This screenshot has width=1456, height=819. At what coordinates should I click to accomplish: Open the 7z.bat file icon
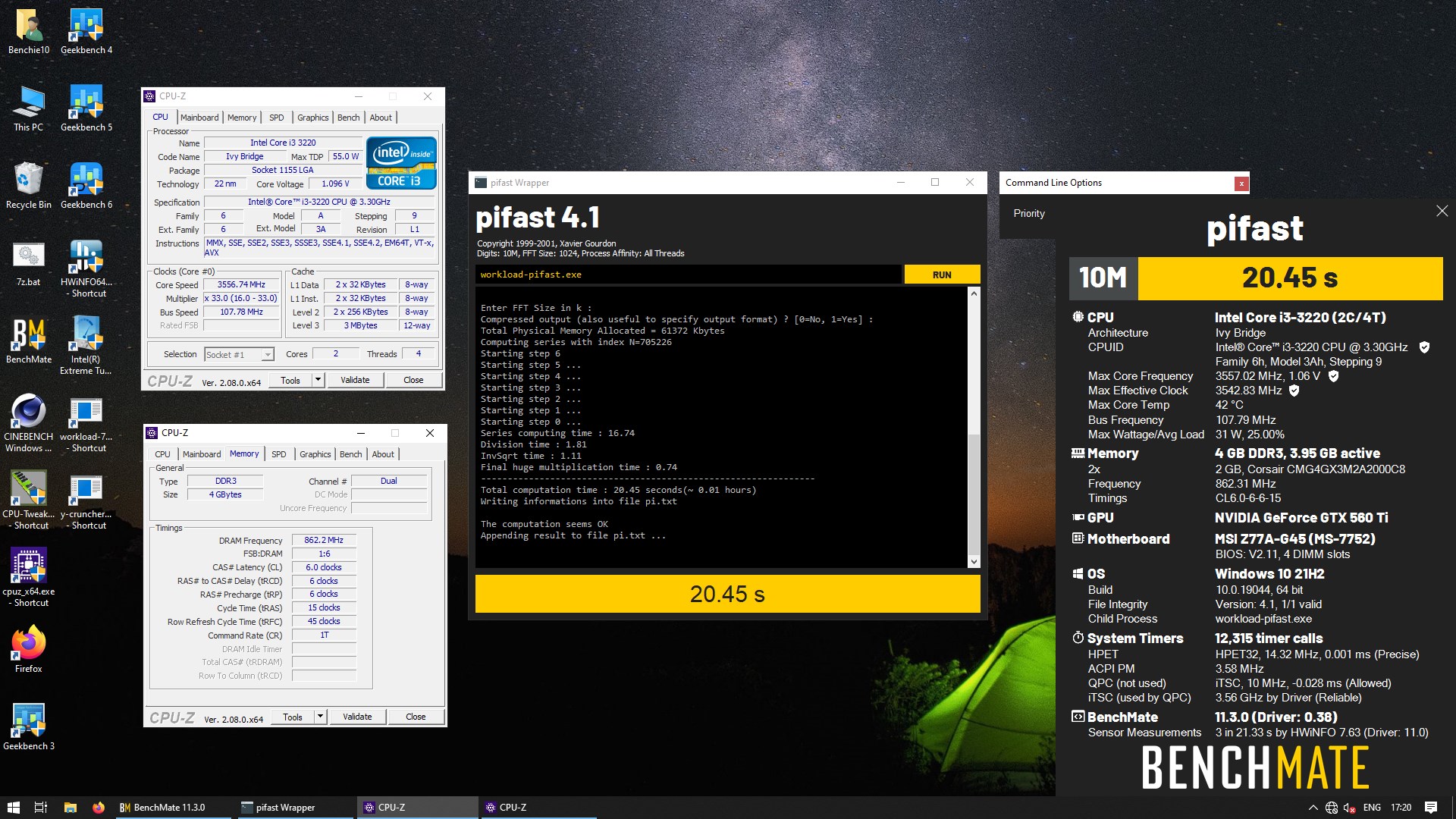point(29,264)
